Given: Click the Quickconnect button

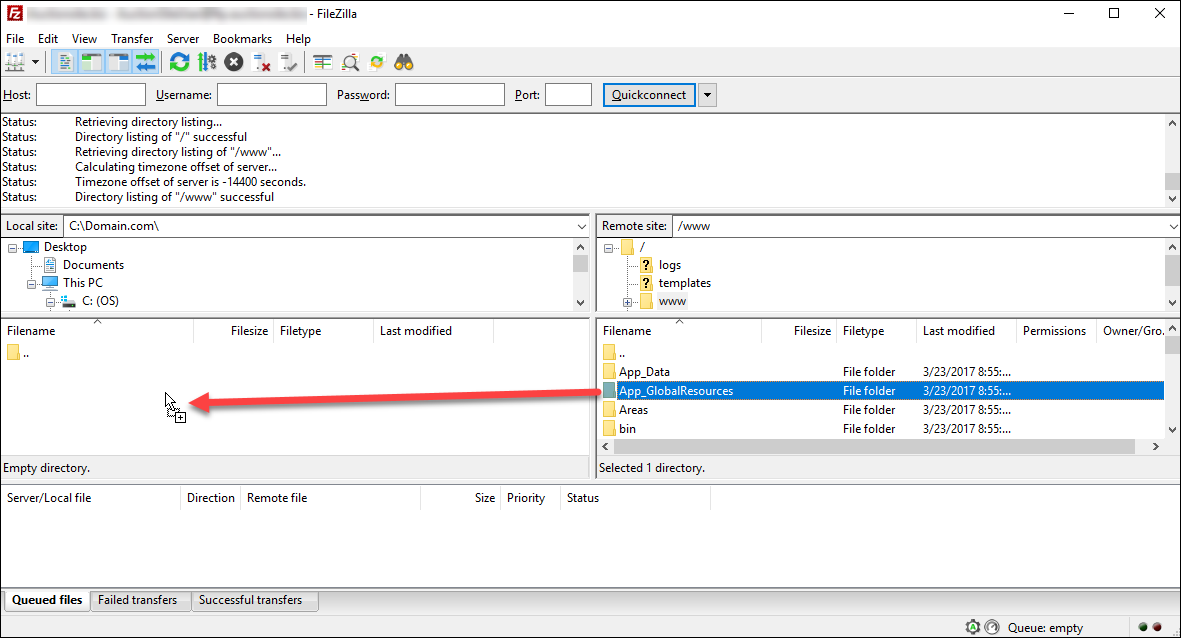Looking at the screenshot, I should click(648, 95).
